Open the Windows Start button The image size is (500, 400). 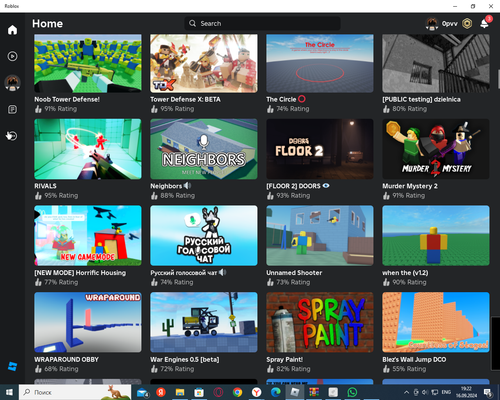click(x=9, y=392)
